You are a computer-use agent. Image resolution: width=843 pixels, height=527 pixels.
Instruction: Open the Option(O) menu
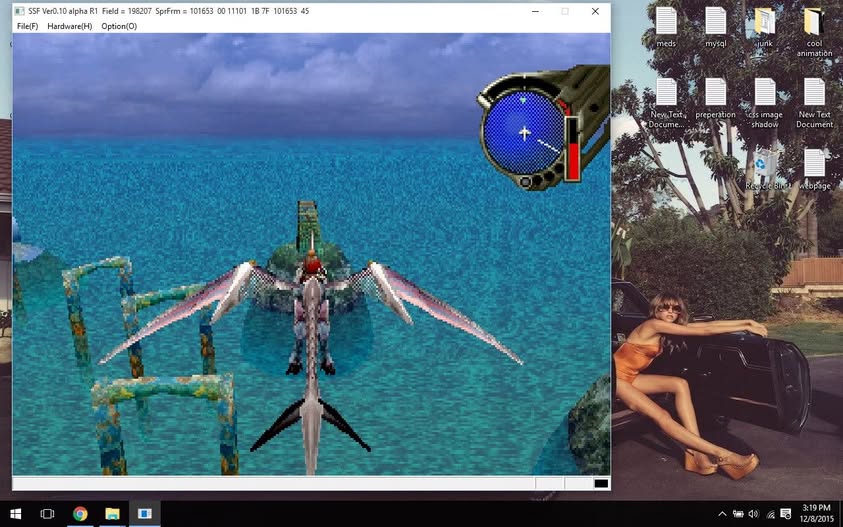pos(119,26)
